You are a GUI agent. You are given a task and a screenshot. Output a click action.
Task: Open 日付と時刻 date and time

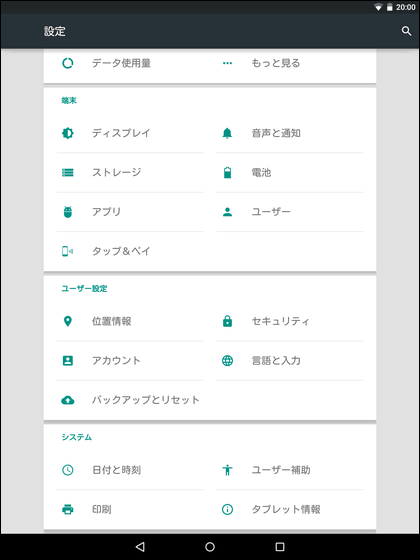click(130, 470)
